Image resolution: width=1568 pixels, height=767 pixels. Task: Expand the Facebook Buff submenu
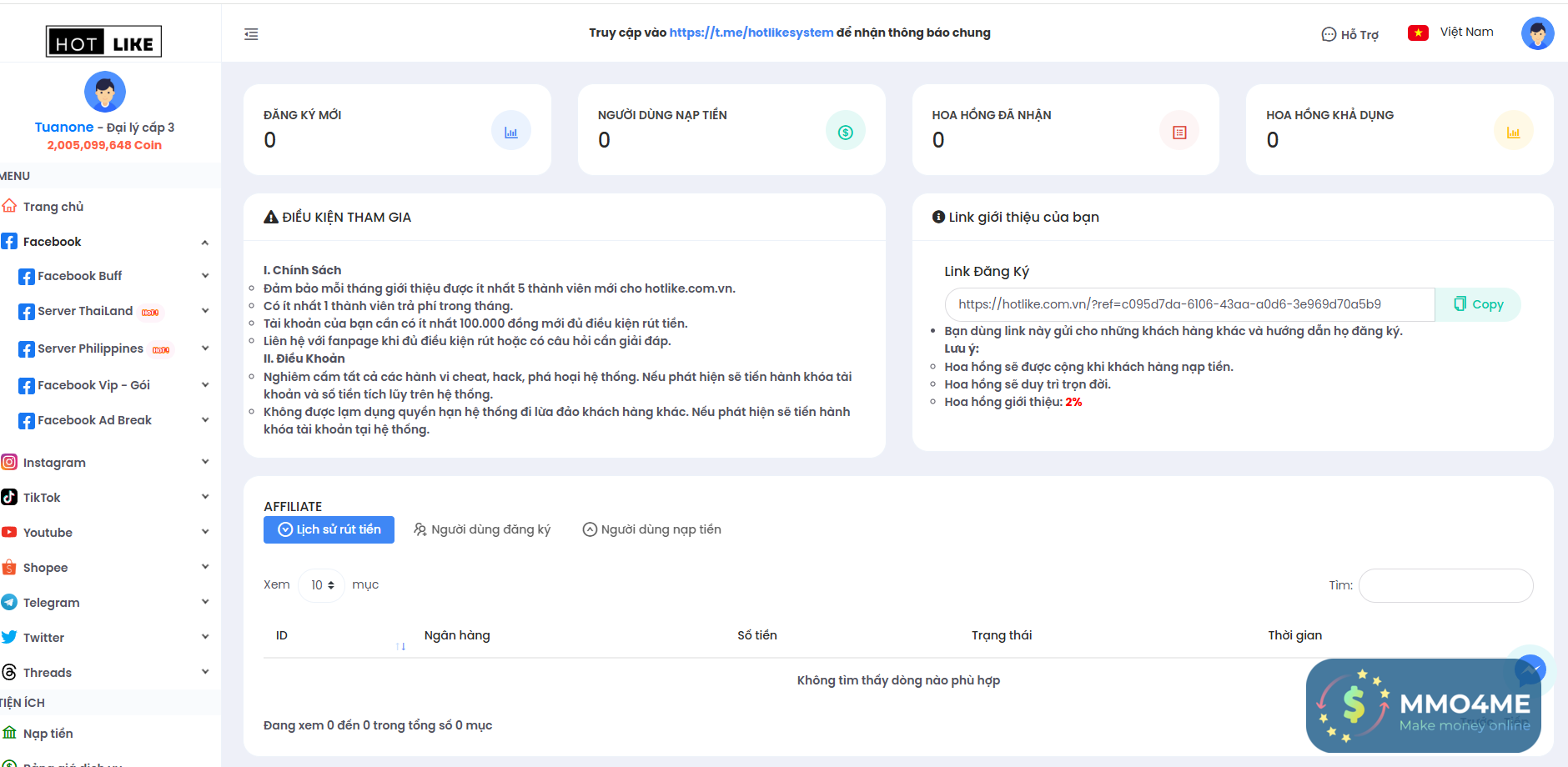[204, 276]
